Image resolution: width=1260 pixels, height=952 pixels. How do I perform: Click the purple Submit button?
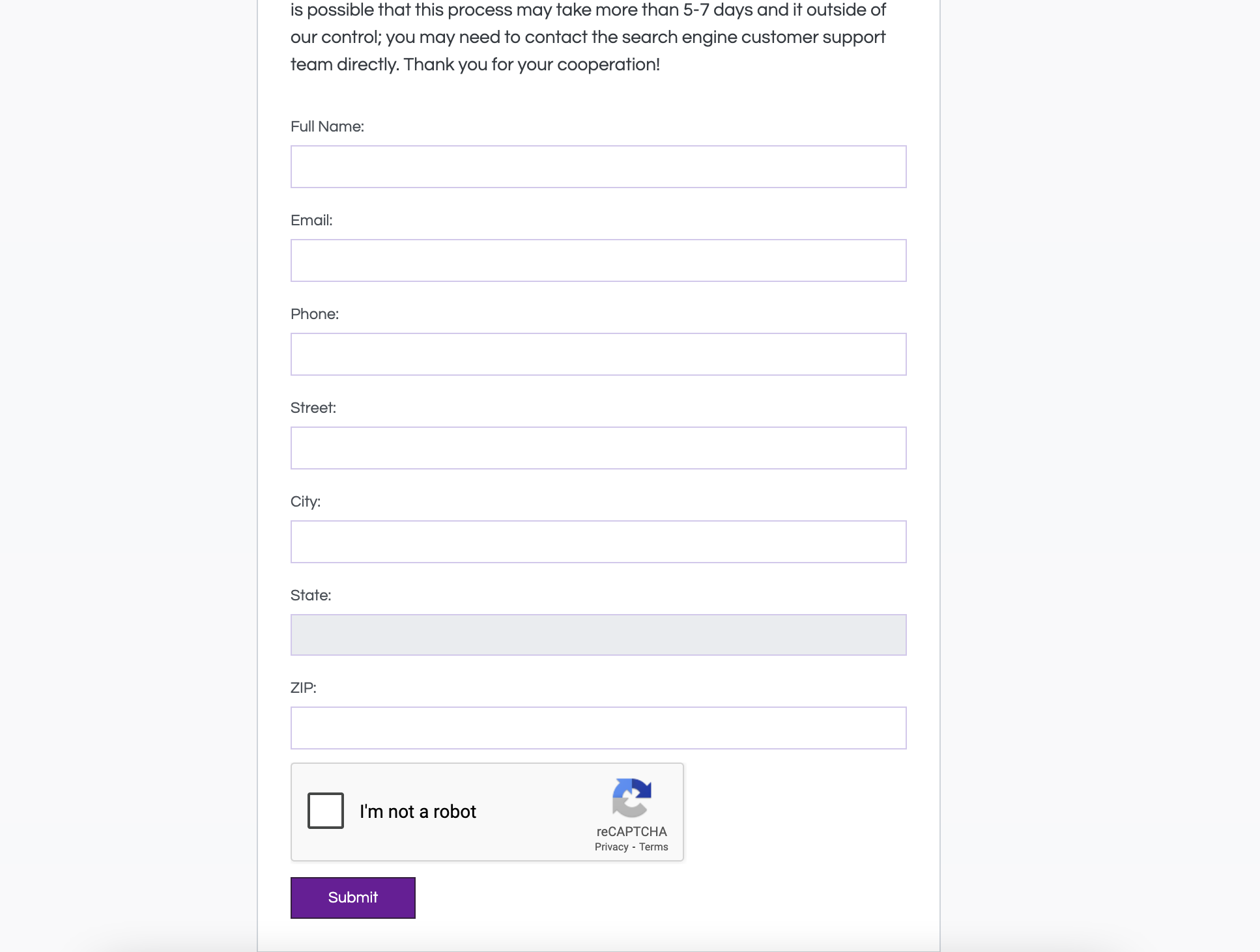(x=352, y=898)
